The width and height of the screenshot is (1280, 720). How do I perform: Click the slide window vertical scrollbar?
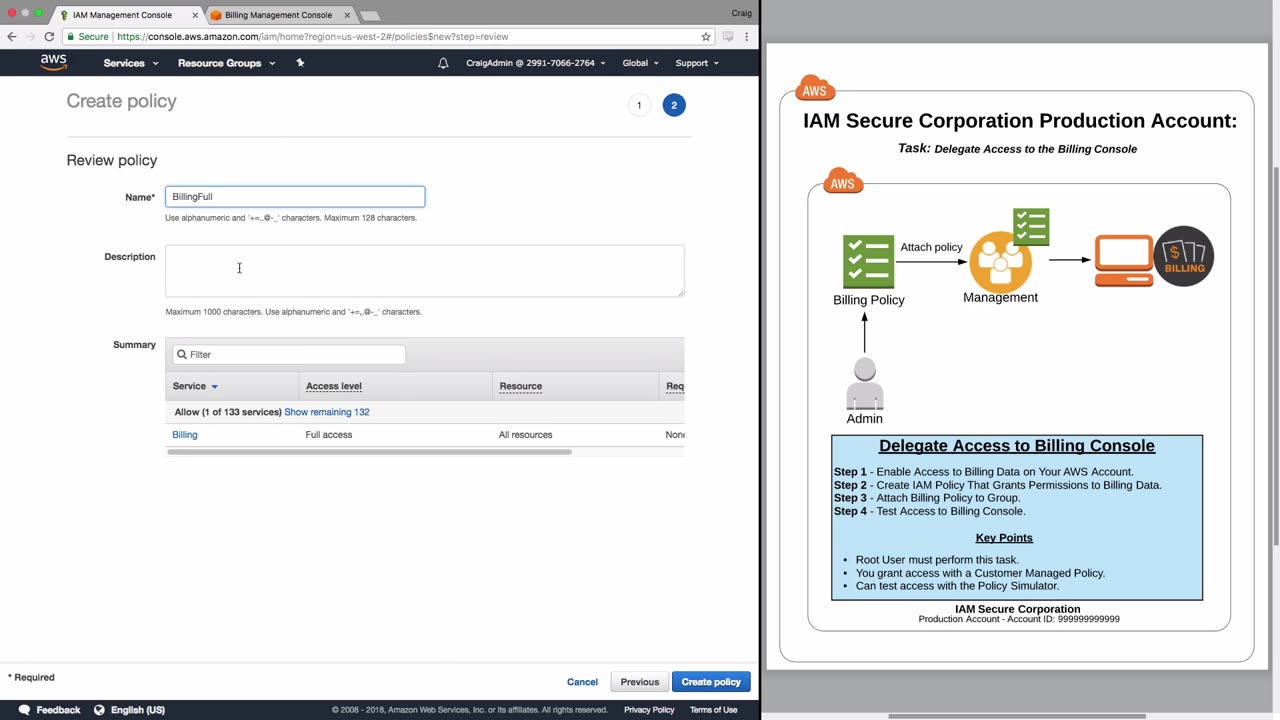1275,357
